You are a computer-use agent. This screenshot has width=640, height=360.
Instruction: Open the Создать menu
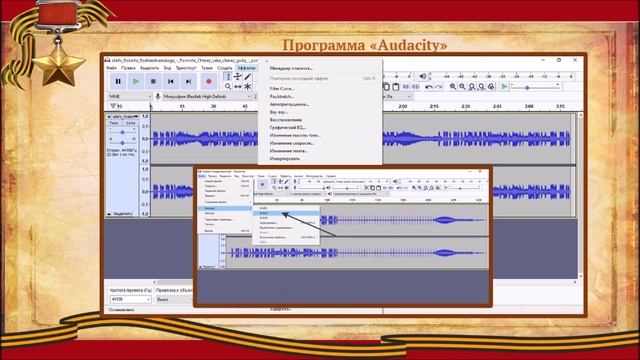(224, 68)
